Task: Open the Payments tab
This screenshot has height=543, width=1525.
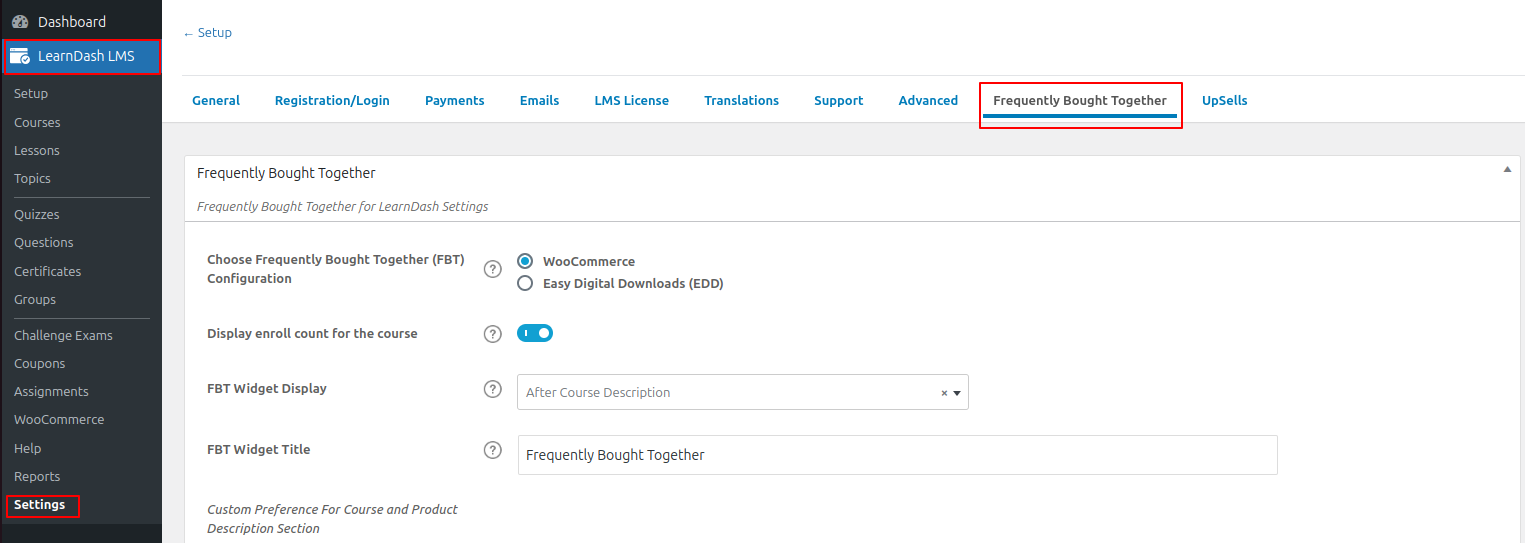Action: (x=455, y=100)
